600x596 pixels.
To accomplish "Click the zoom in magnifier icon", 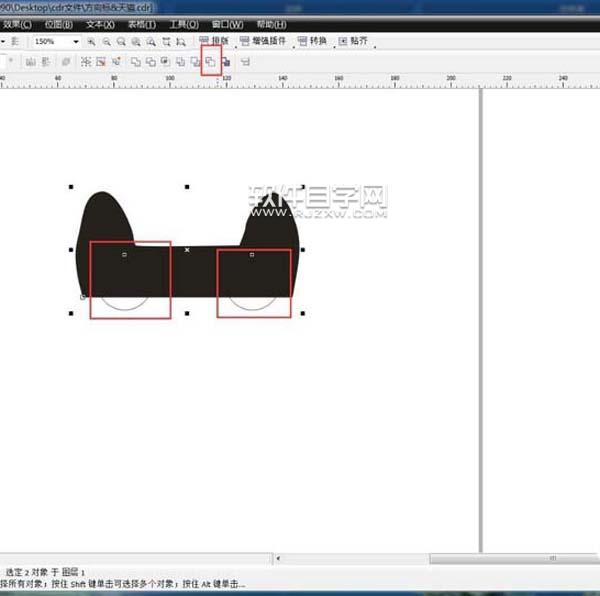I will point(91,42).
